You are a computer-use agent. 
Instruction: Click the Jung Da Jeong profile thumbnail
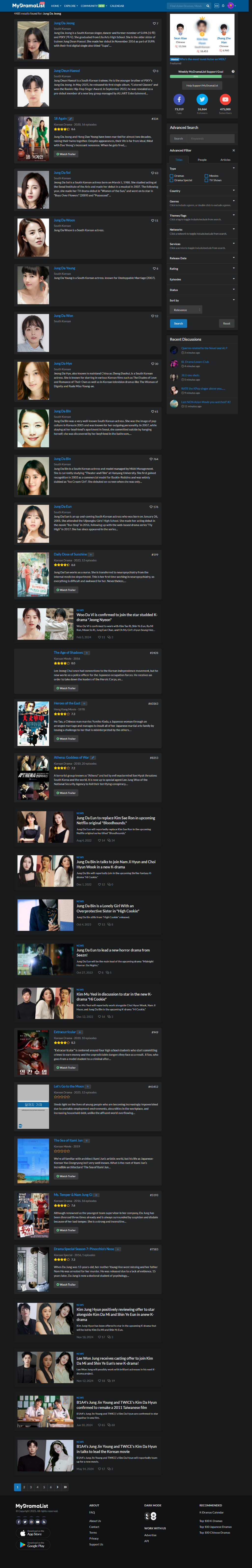[x=33, y=40]
